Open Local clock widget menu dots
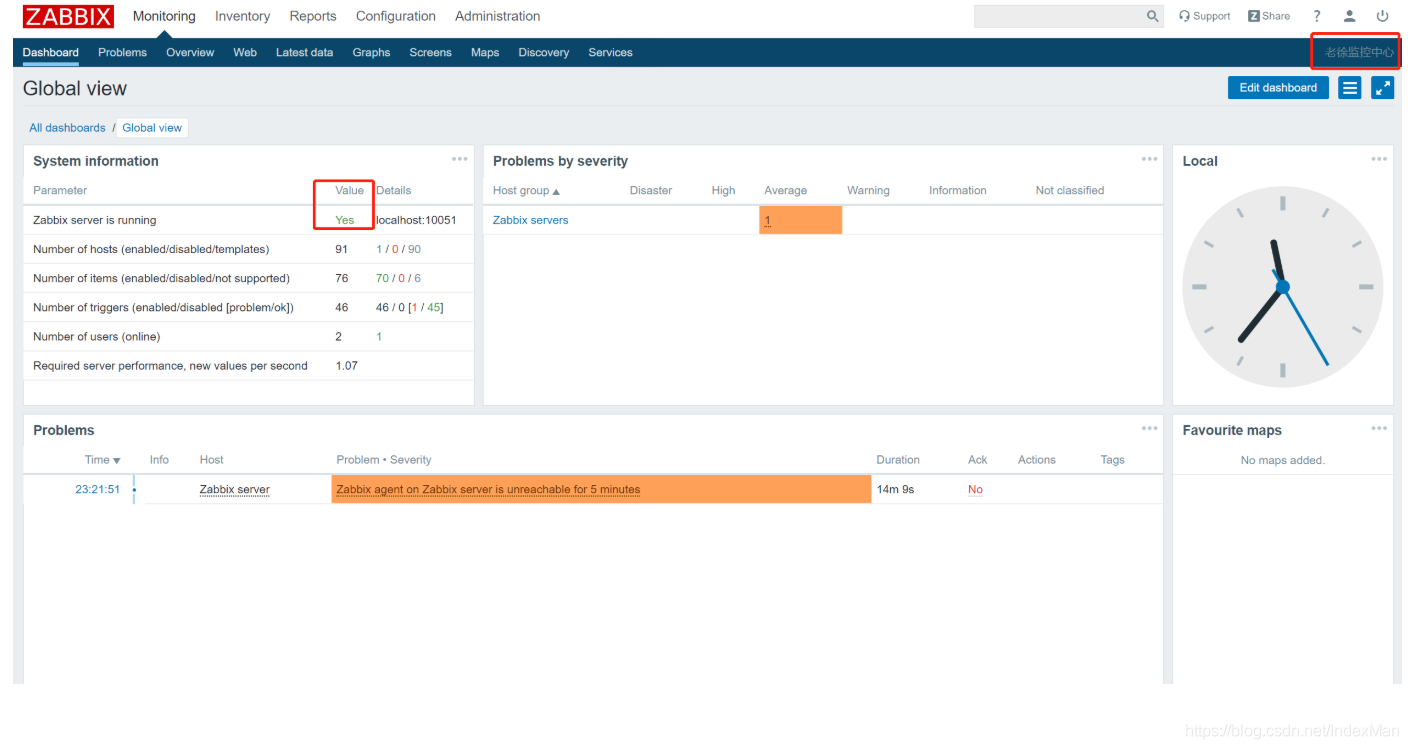 (x=1379, y=159)
